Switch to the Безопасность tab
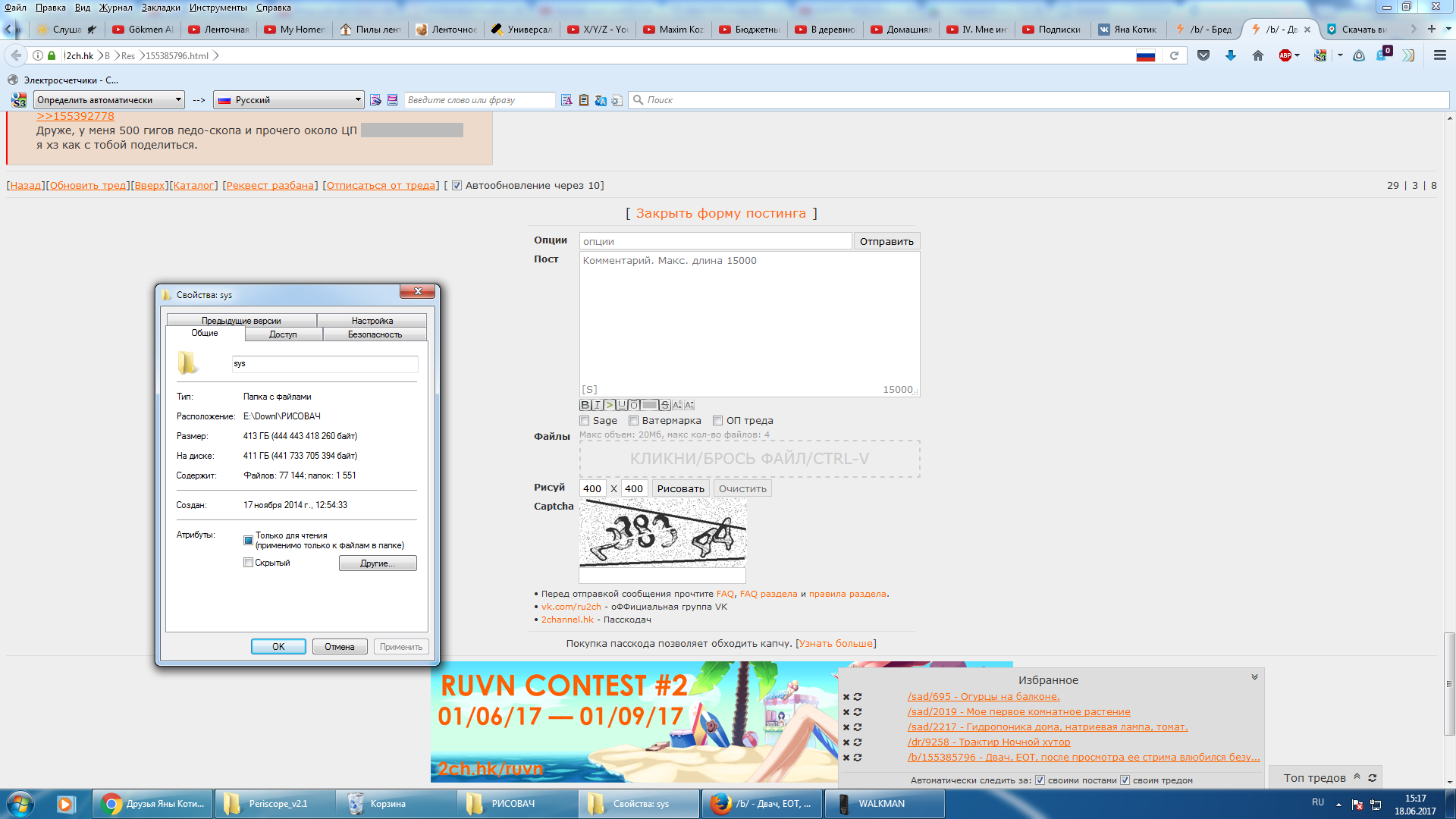The image size is (1456, 819). tap(375, 334)
